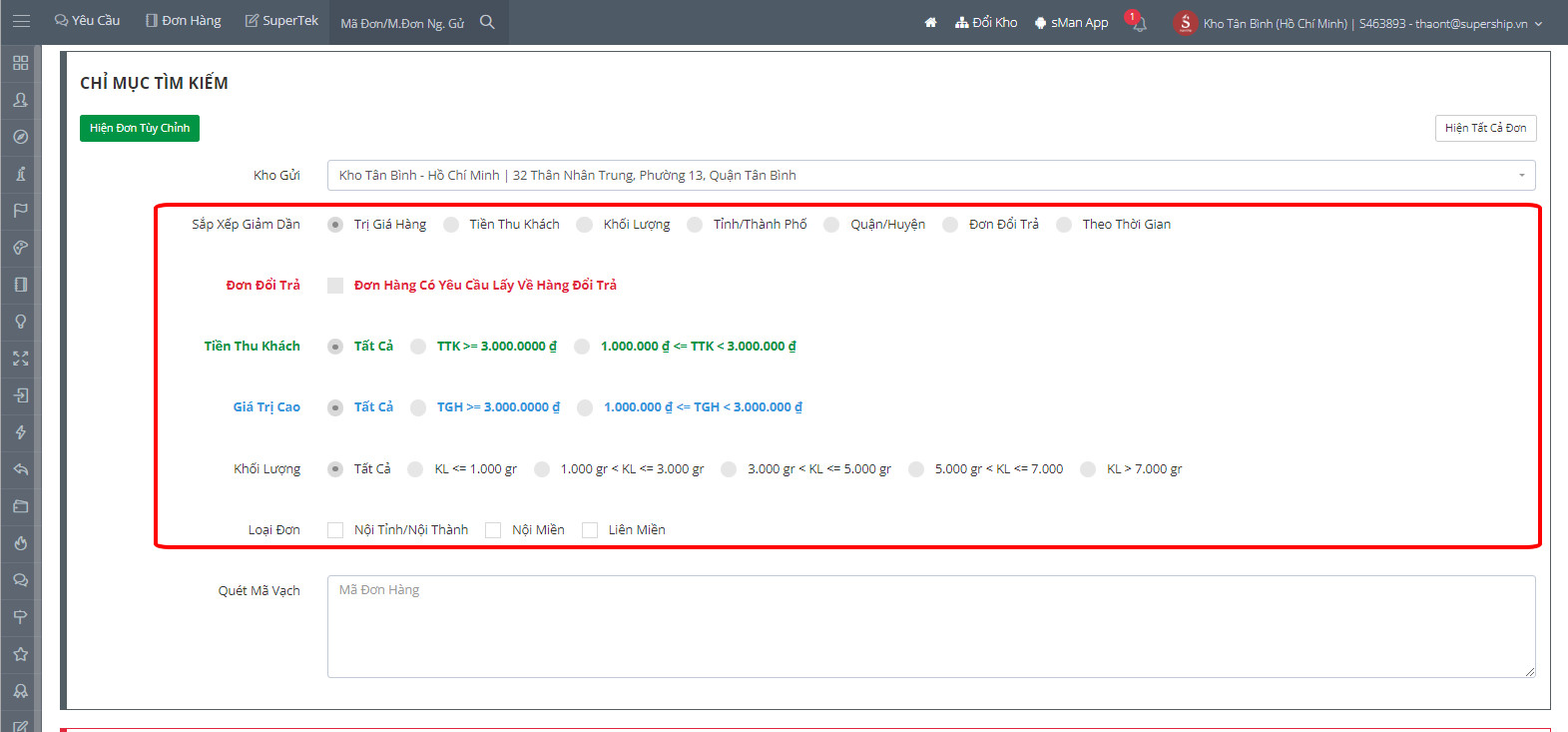Open the grid dashboard sidebar icon

tap(20, 63)
